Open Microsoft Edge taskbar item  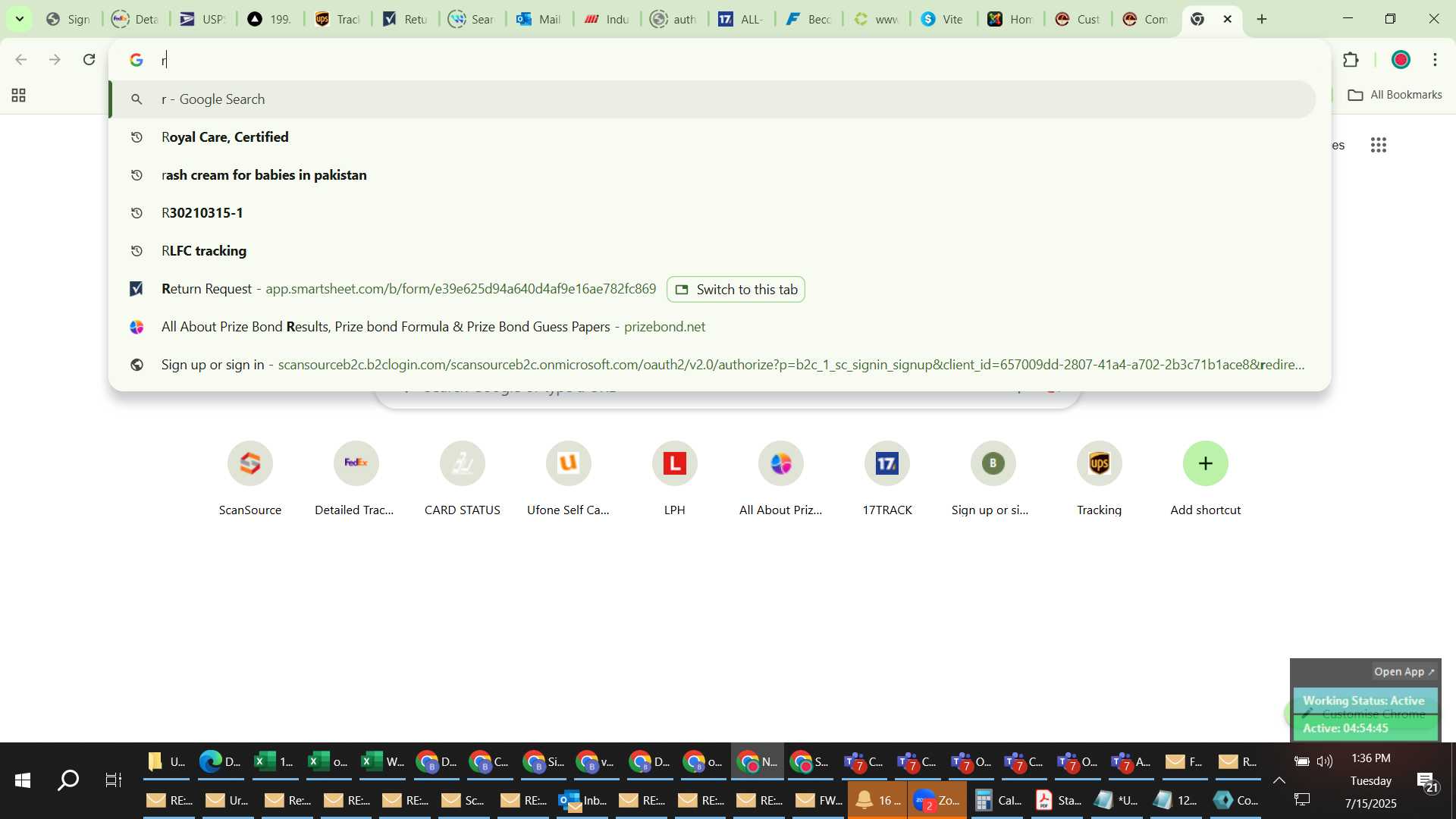(x=220, y=761)
